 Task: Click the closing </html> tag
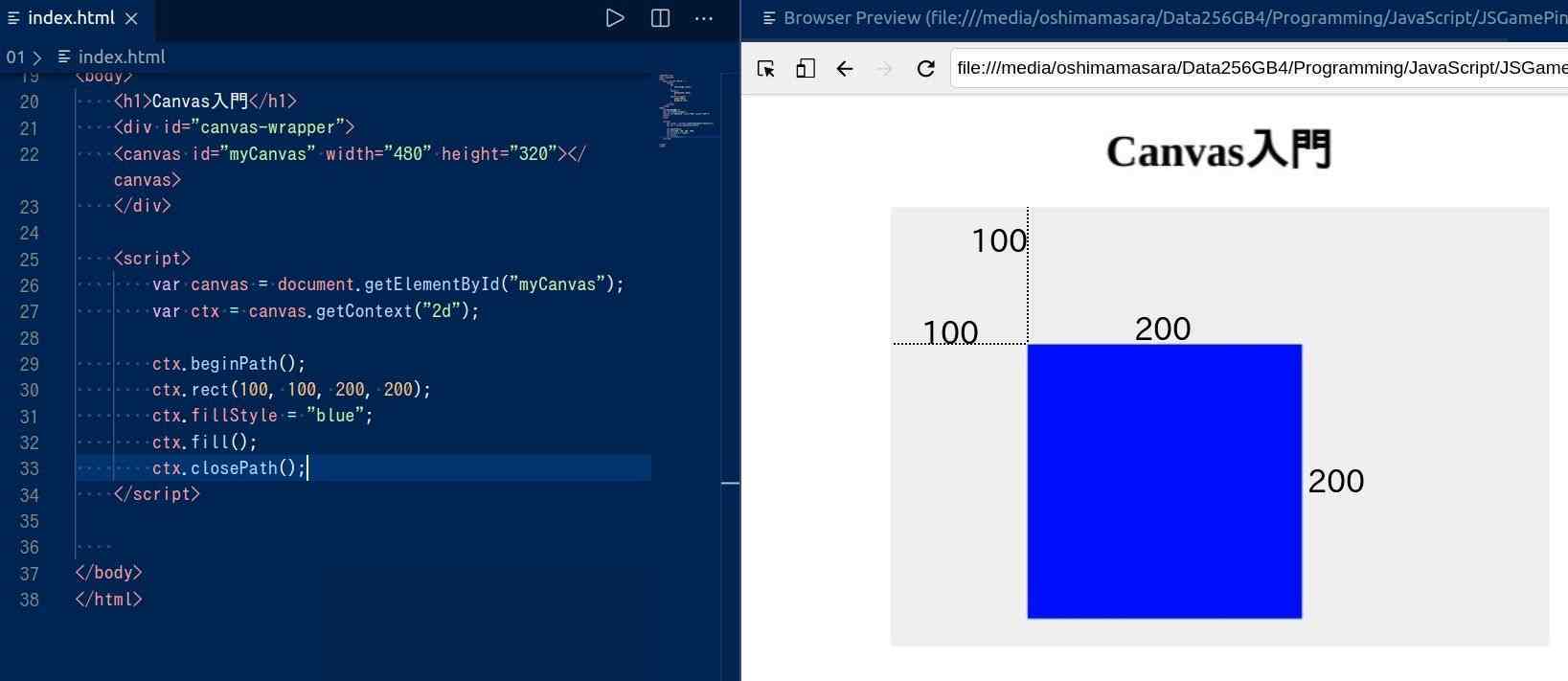[108, 599]
